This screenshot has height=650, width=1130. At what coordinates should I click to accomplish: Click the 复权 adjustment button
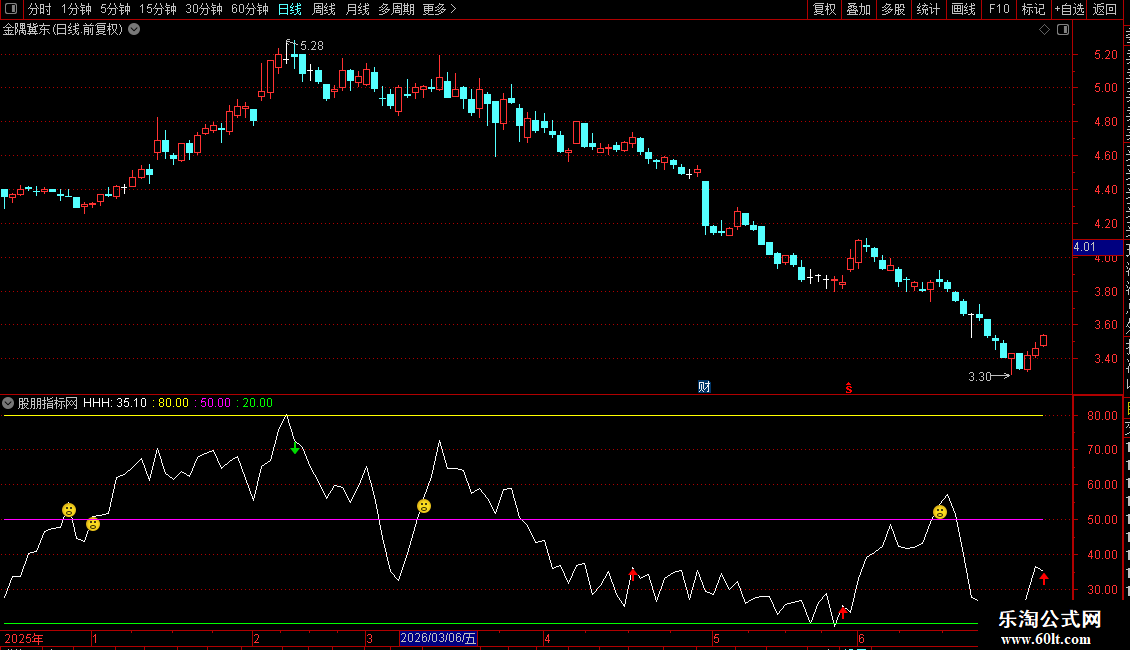[x=824, y=9]
